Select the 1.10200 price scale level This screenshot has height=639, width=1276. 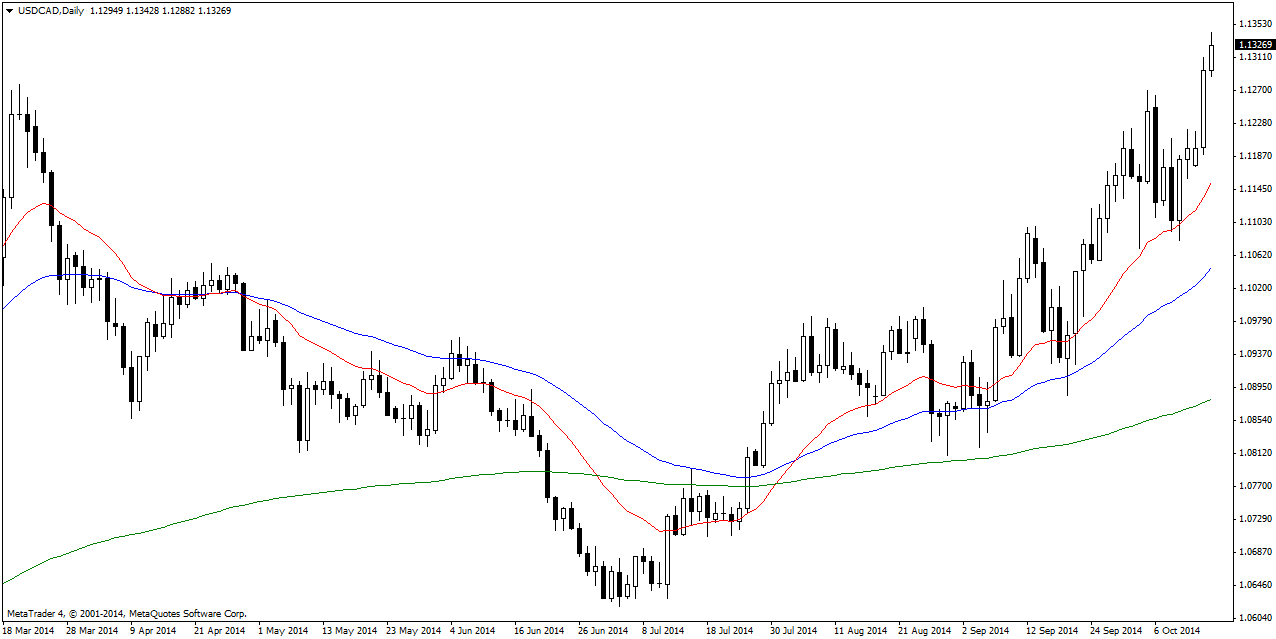pyautogui.click(x=1254, y=288)
